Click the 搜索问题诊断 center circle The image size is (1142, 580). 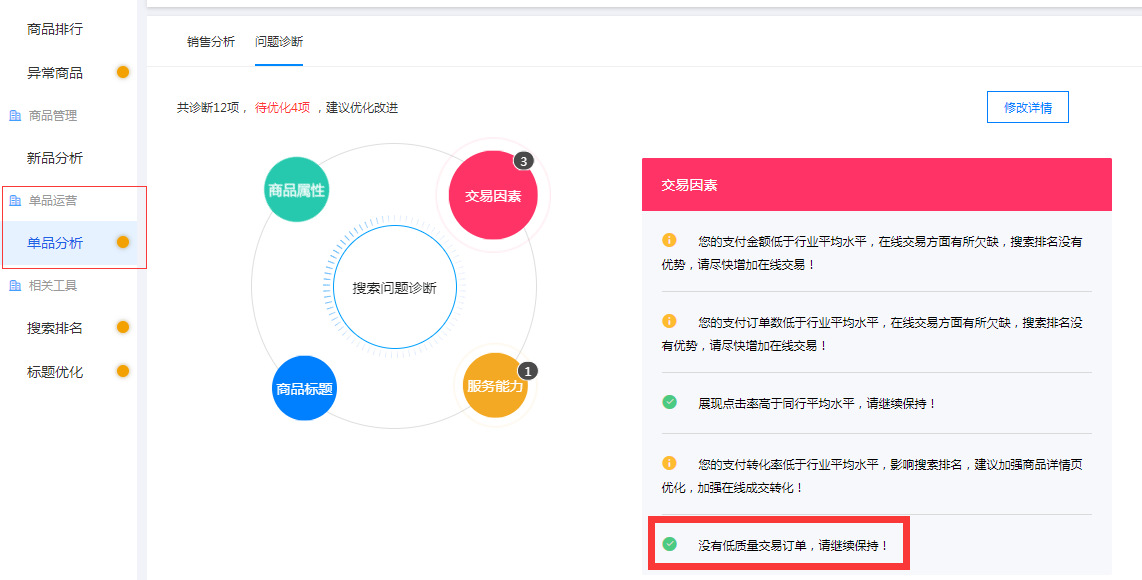(394, 288)
